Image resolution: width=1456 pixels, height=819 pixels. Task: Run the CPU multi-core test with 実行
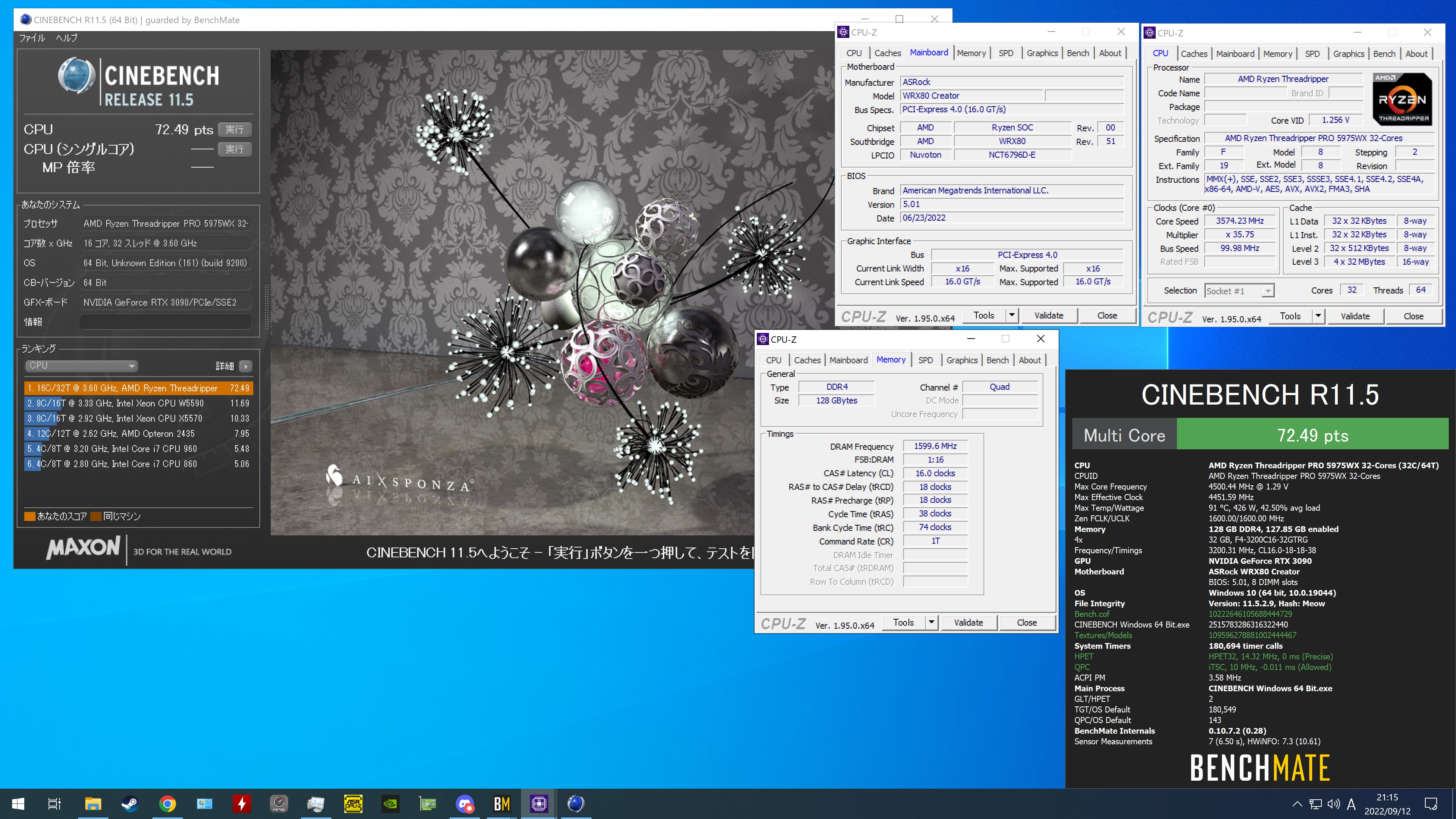(x=235, y=129)
